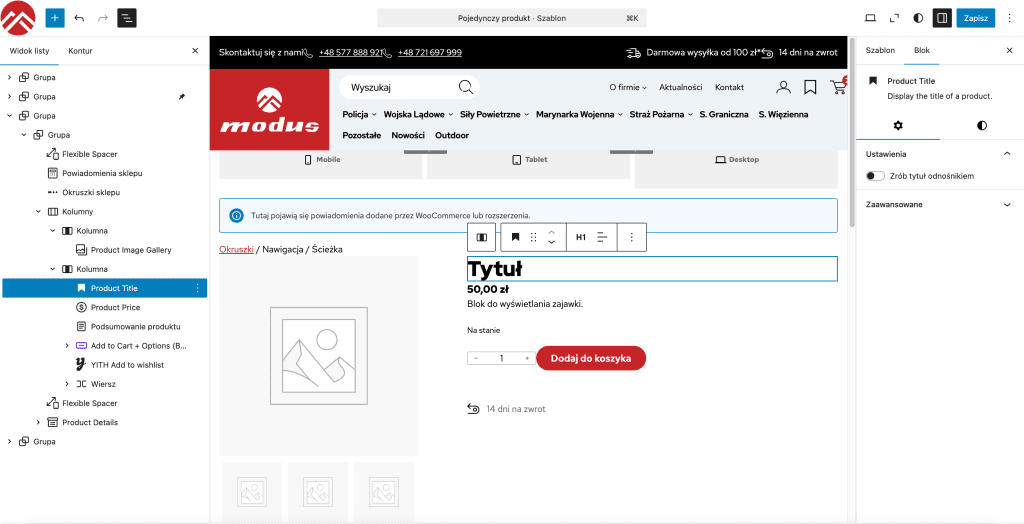Open block toolbar three-dot options

(x=632, y=237)
